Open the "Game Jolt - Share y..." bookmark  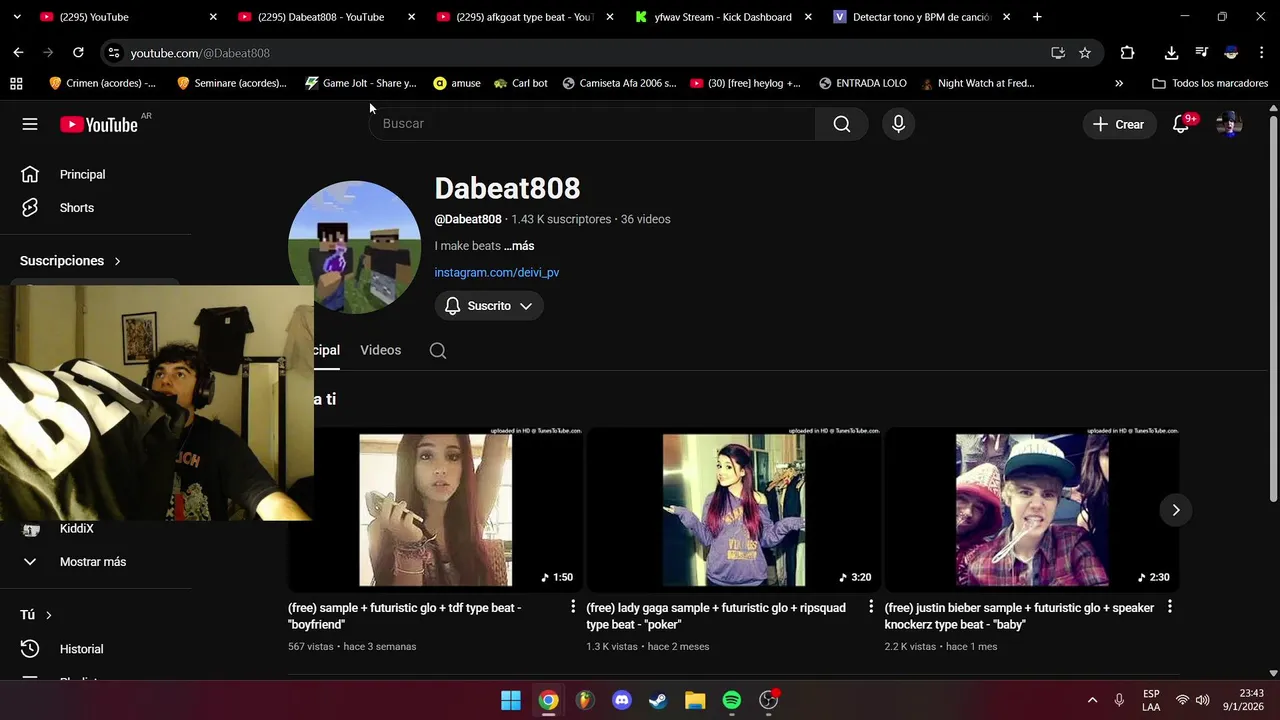point(360,83)
